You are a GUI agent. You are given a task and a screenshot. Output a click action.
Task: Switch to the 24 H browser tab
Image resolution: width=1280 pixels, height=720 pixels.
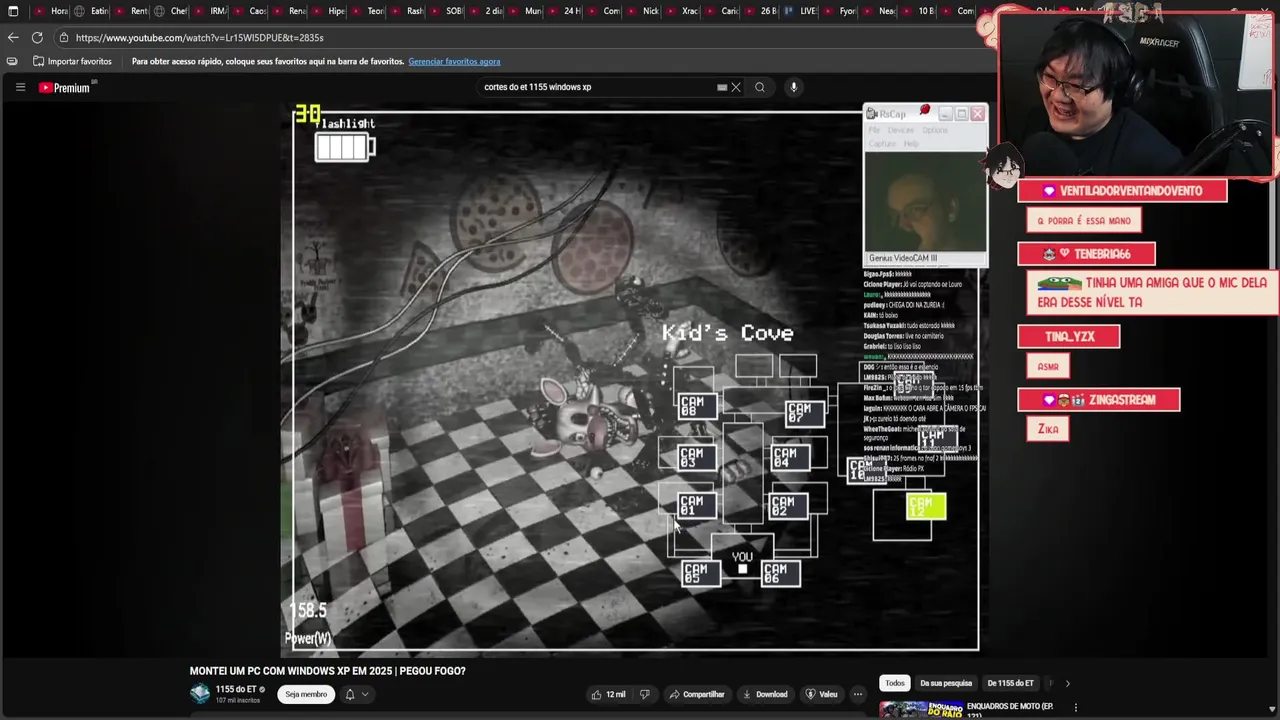566,11
